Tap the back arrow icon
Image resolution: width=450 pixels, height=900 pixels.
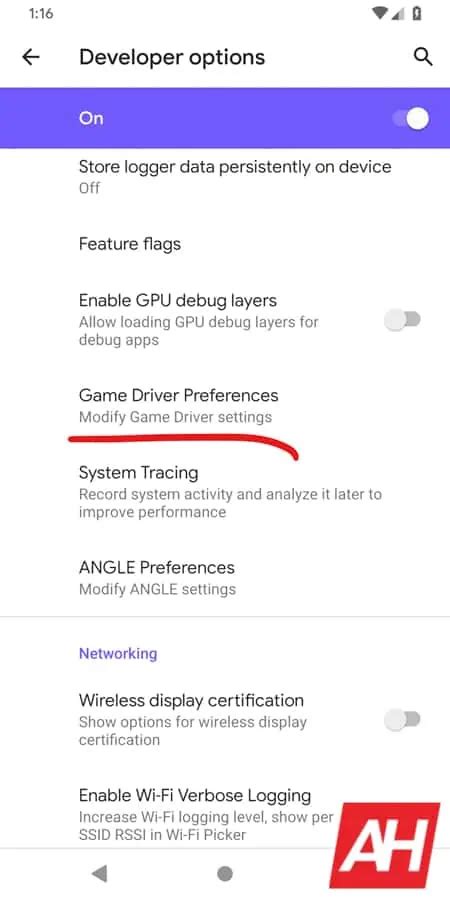pos(30,57)
